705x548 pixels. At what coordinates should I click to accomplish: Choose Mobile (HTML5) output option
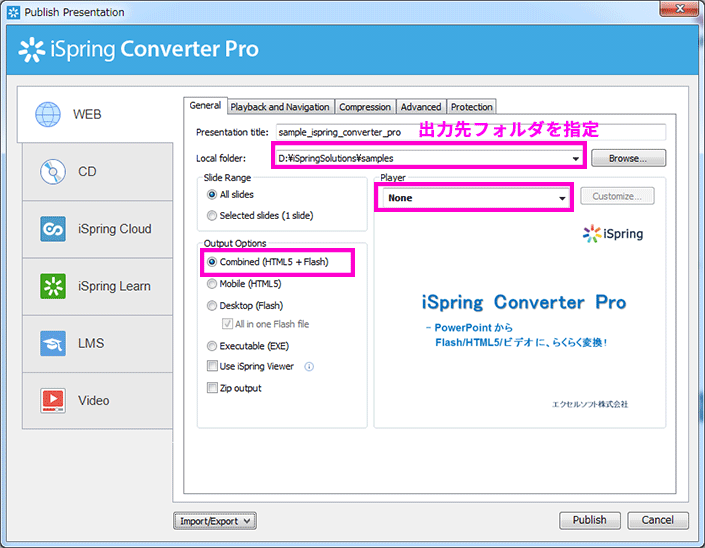tap(212, 284)
